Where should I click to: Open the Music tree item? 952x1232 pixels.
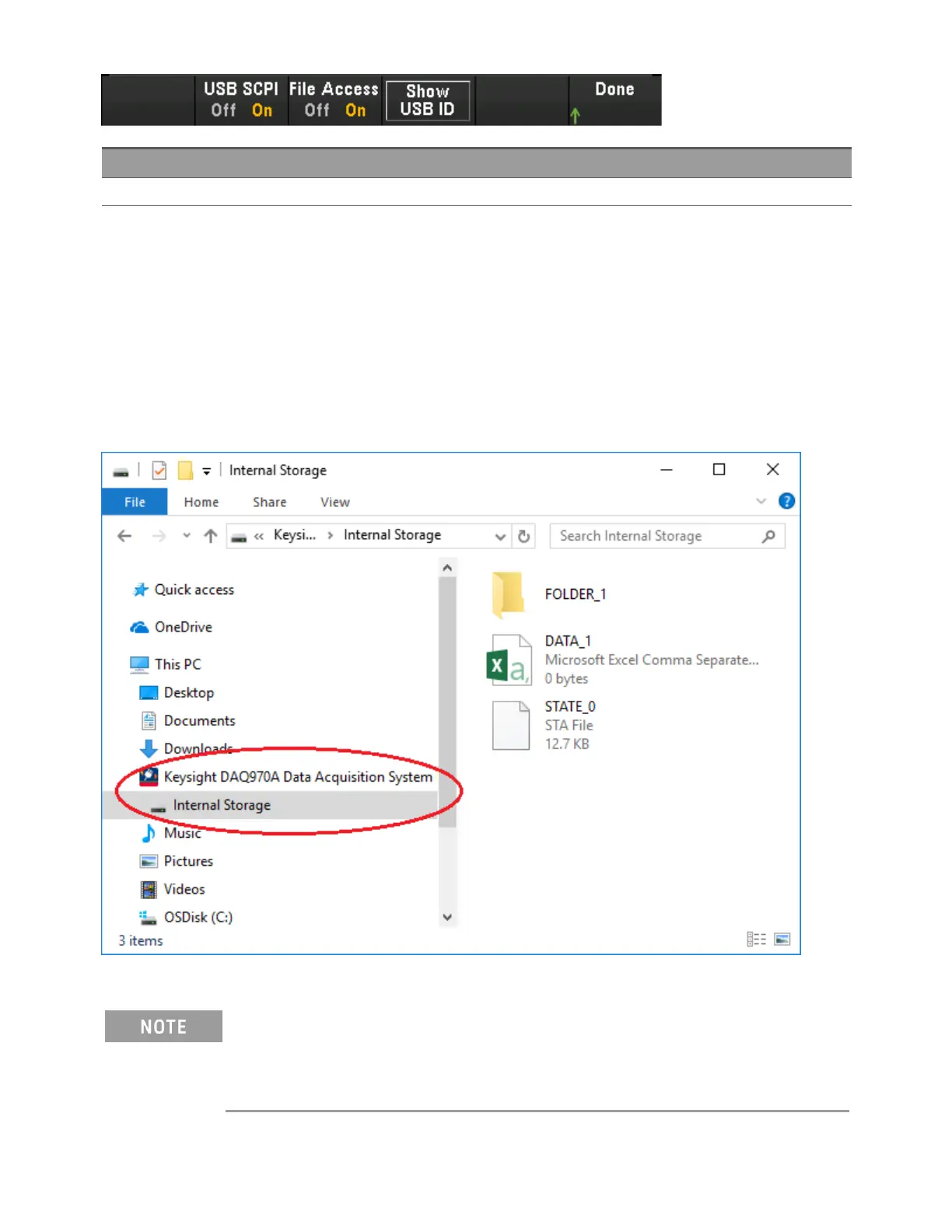click(x=183, y=833)
